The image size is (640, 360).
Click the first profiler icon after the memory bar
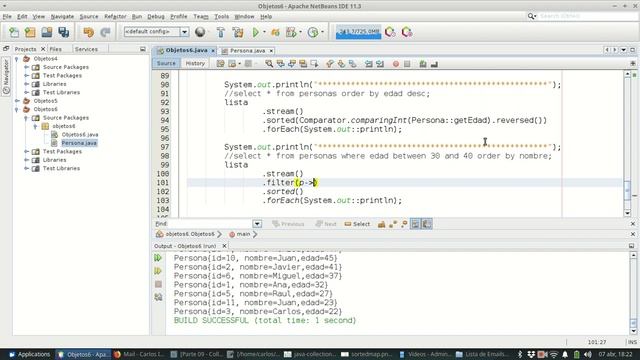390,32
